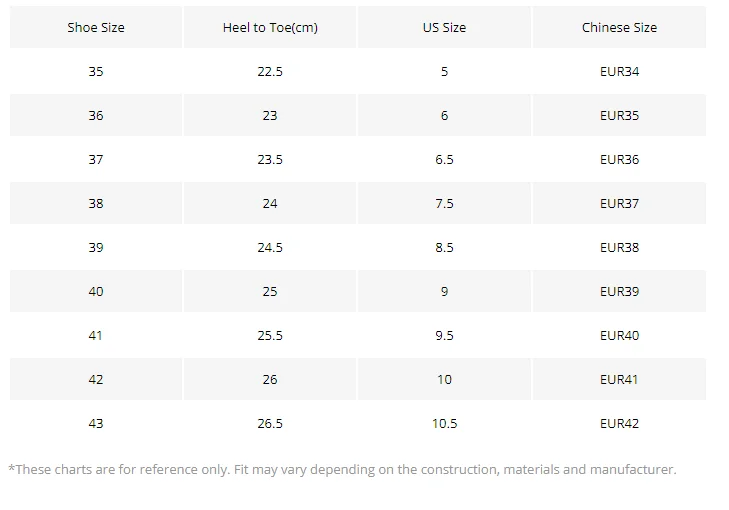This screenshot has height=510, width=729.
Task: Click the EUR38 cell
Action: (619, 247)
